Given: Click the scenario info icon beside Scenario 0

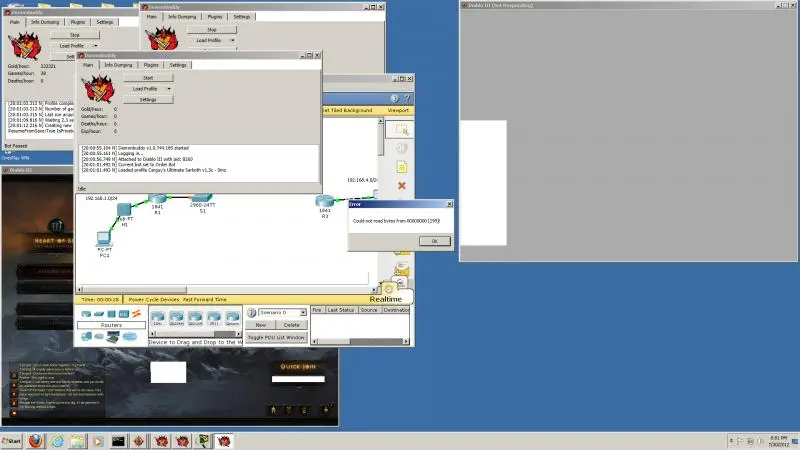Looking at the screenshot, I should [252, 312].
